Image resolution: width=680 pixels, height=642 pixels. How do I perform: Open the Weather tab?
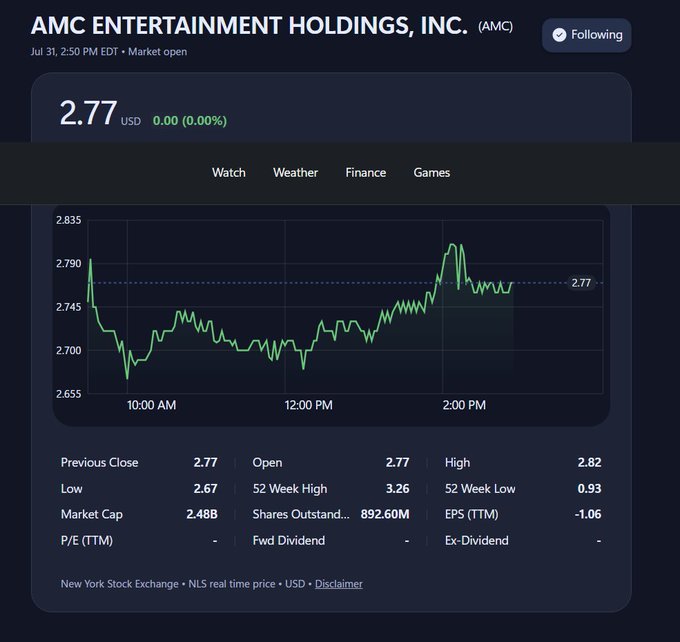pos(295,173)
